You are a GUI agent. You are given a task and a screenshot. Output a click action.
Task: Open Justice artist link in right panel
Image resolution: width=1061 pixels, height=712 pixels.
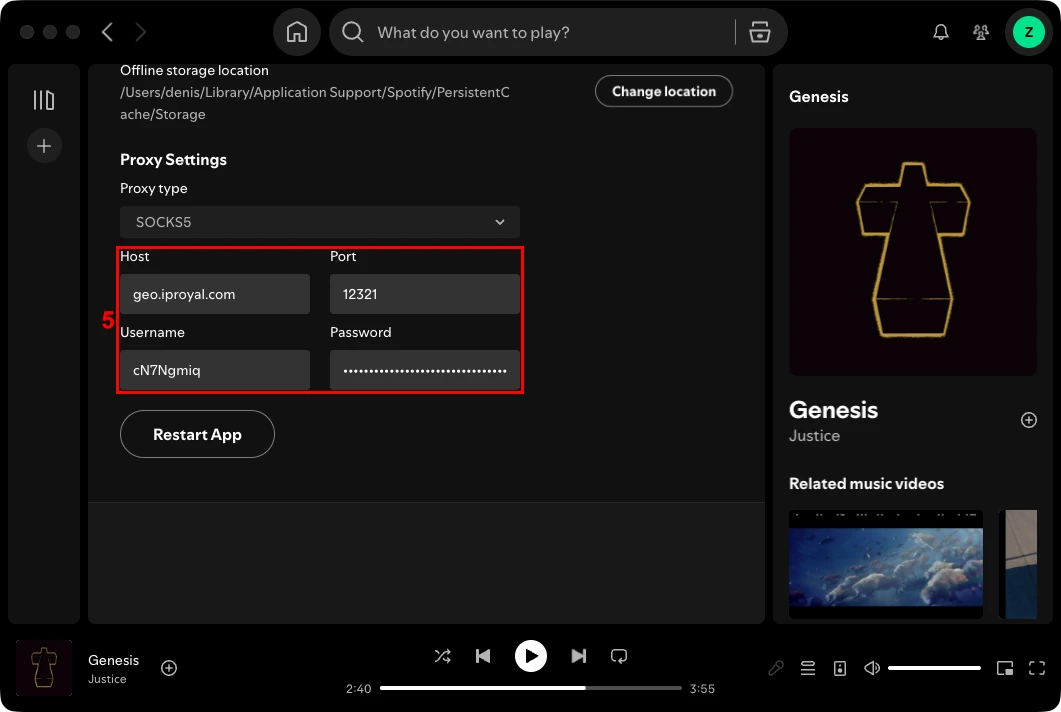coord(814,436)
